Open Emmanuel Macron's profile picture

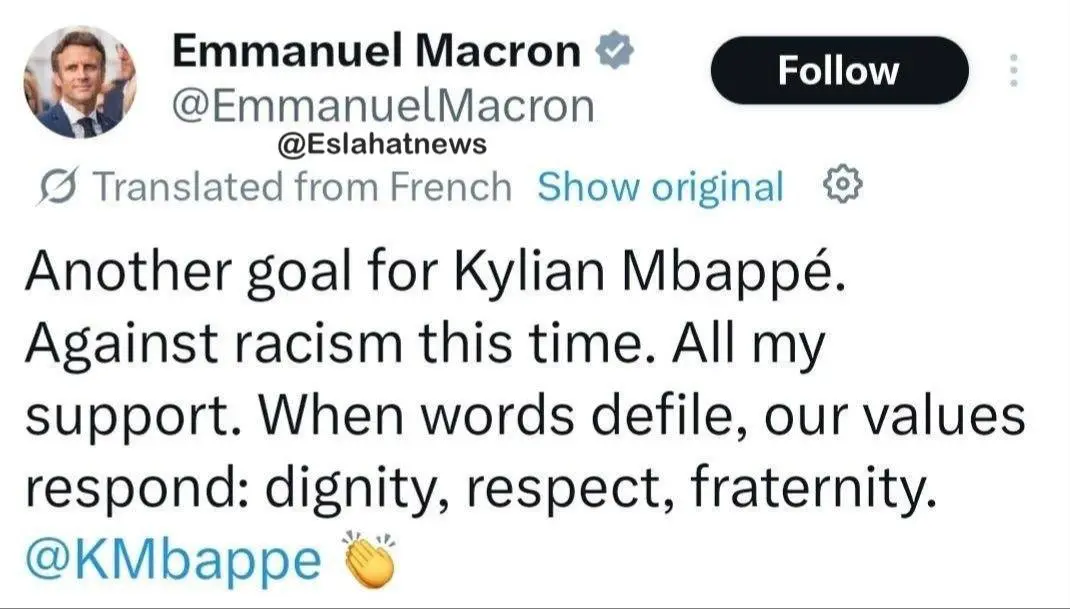point(80,82)
